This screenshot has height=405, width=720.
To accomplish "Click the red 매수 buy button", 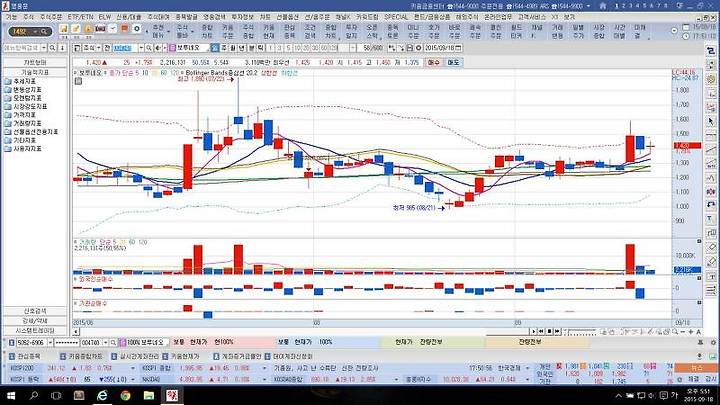I will coord(433,62).
